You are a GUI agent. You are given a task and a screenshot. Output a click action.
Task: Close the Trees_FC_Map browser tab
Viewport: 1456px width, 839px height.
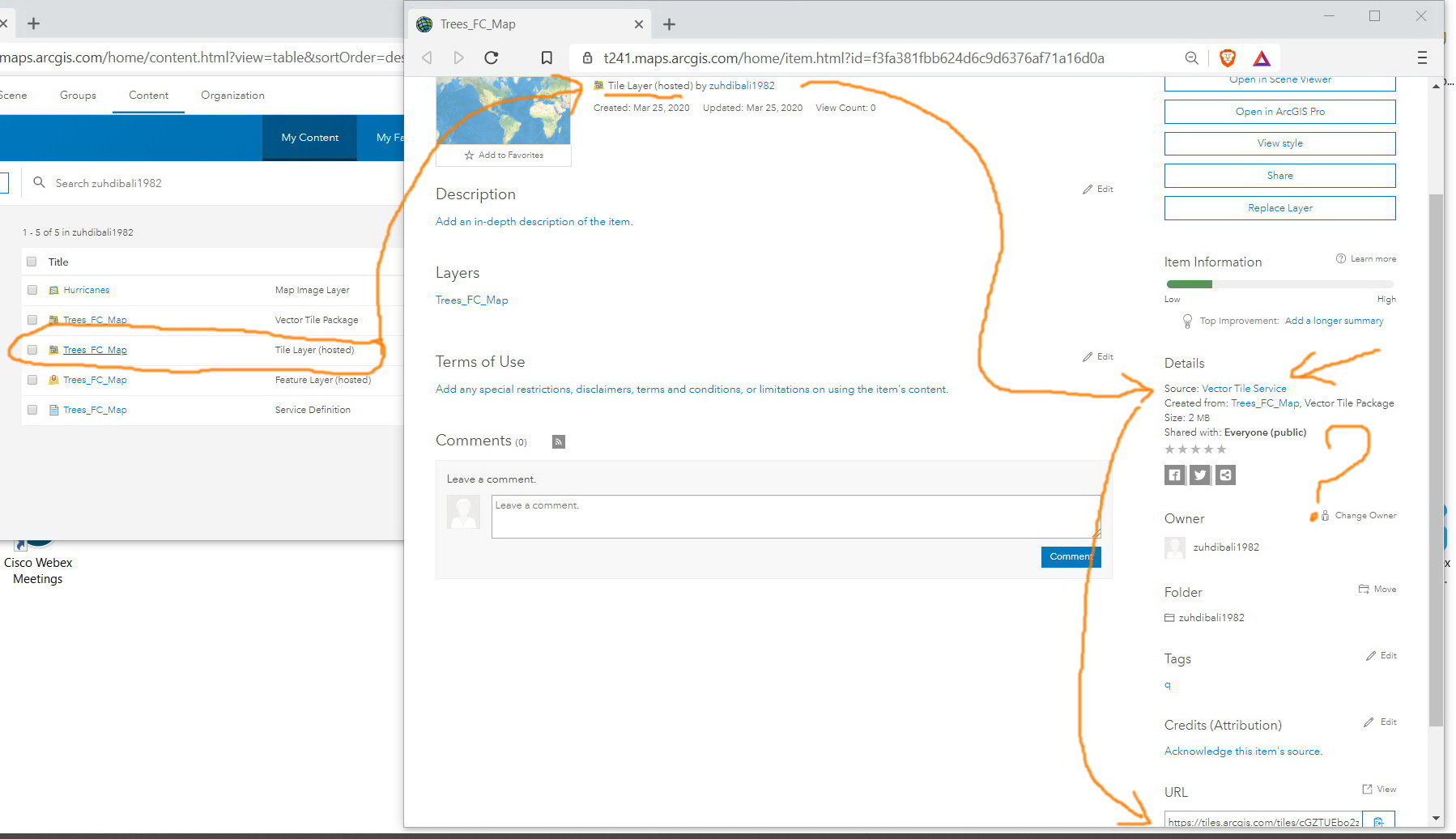(638, 24)
